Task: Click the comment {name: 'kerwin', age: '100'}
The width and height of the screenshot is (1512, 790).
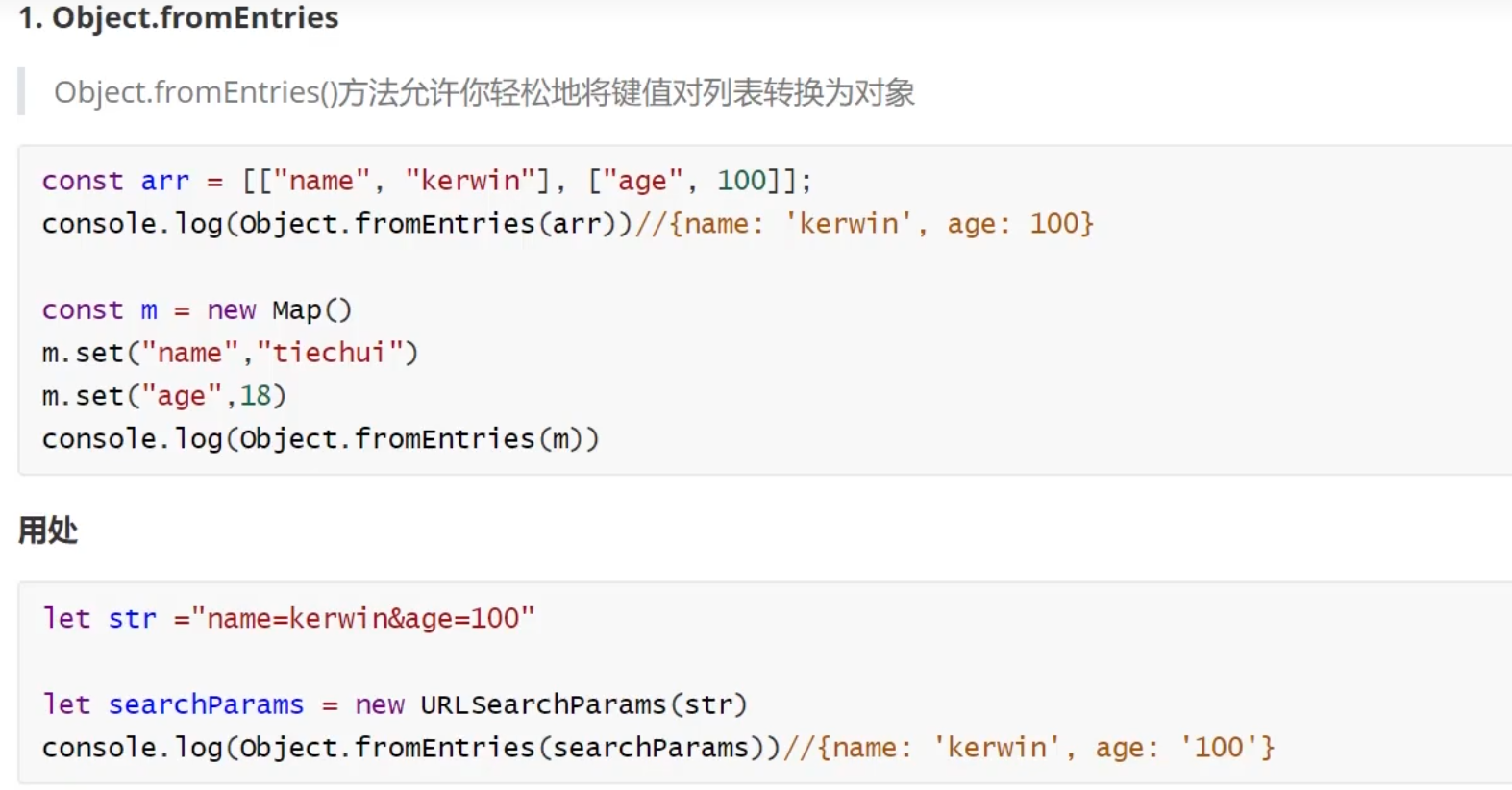Action: click(x=1029, y=748)
